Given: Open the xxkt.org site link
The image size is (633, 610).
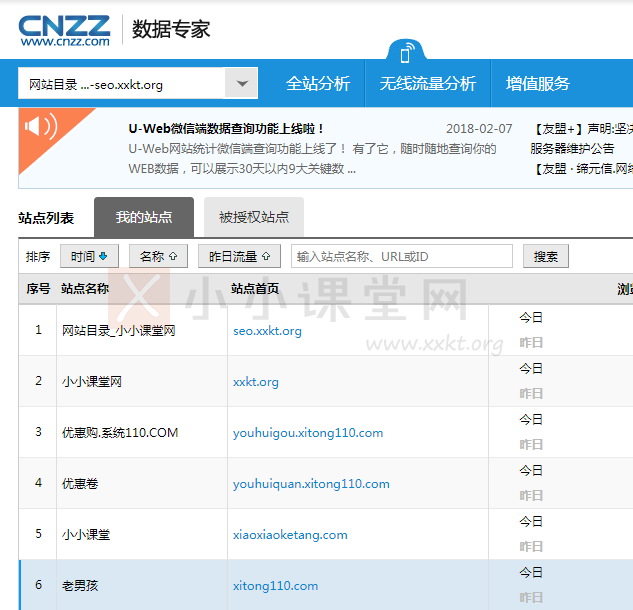Looking at the screenshot, I should pyautogui.click(x=256, y=382).
